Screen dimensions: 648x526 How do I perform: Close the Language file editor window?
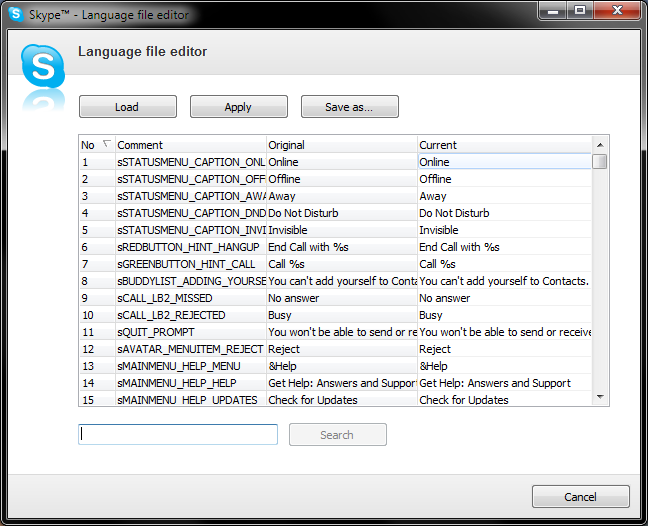point(617,10)
